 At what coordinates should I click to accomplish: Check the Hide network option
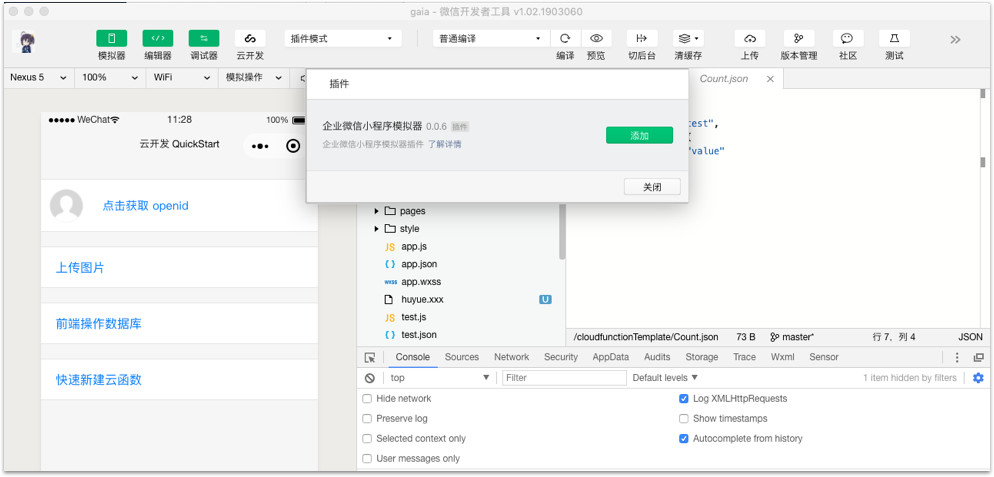(x=367, y=399)
